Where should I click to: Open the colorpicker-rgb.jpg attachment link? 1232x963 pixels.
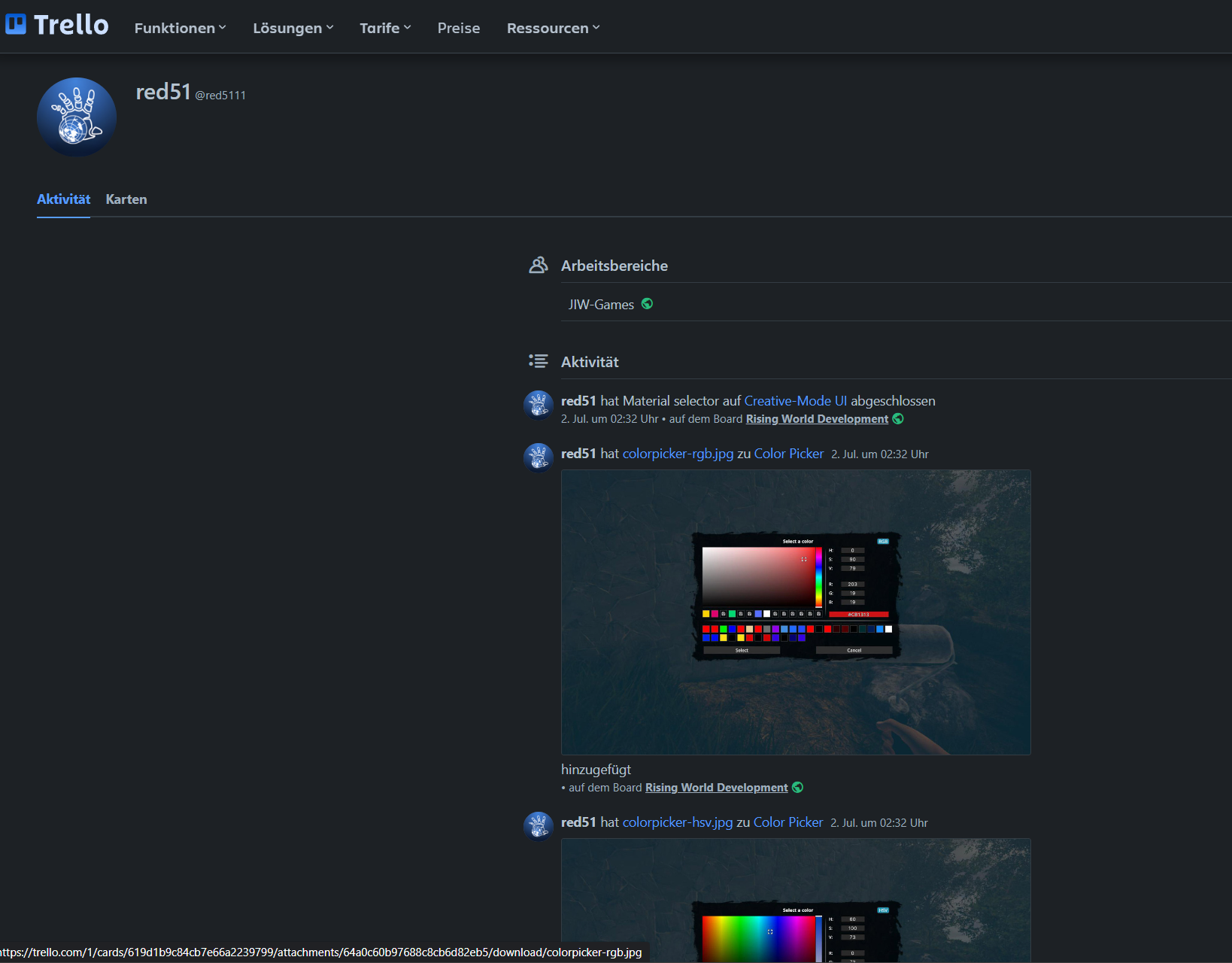tap(678, 454)
